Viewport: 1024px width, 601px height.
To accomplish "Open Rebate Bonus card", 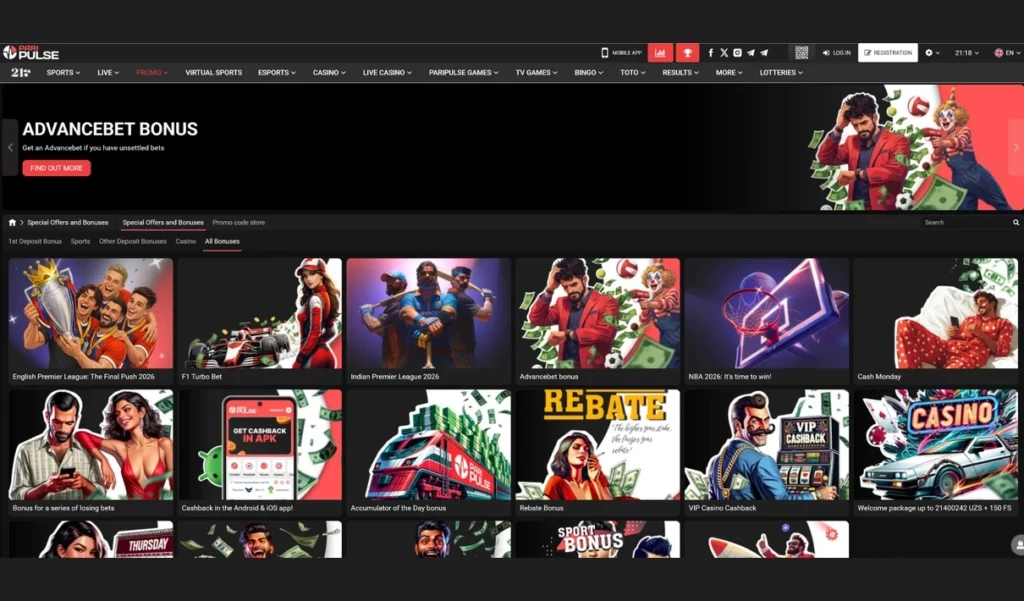I will [x=598, y=452].
